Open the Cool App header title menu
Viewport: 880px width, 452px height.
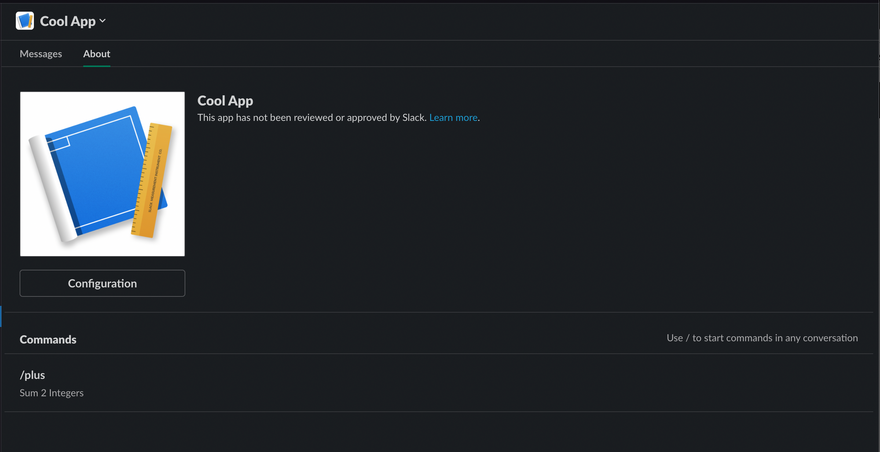click(x=67, y=21)
